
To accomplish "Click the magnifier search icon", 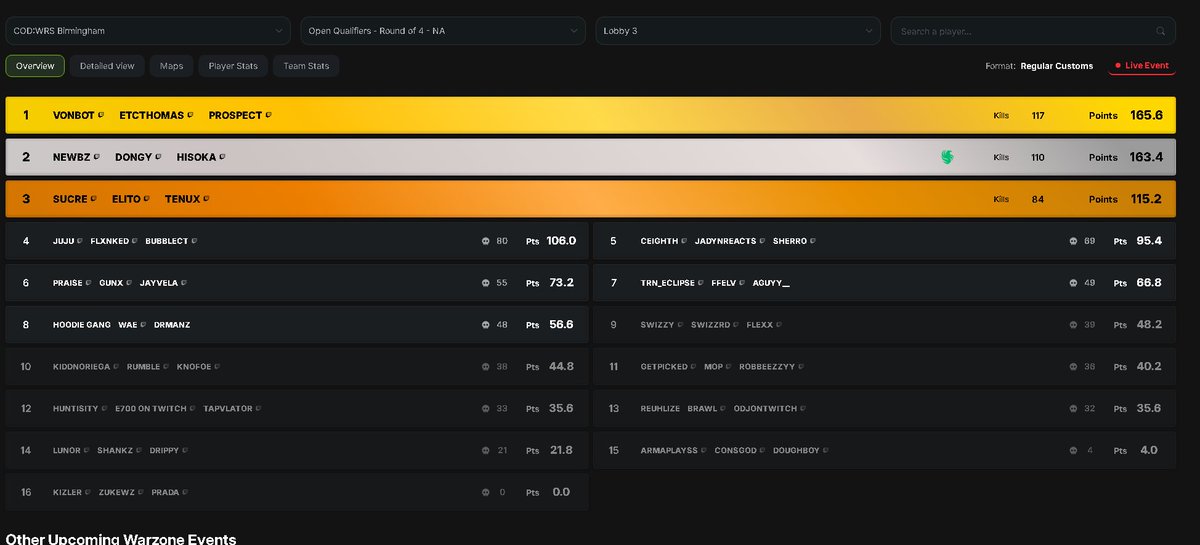I will 1161,31.
